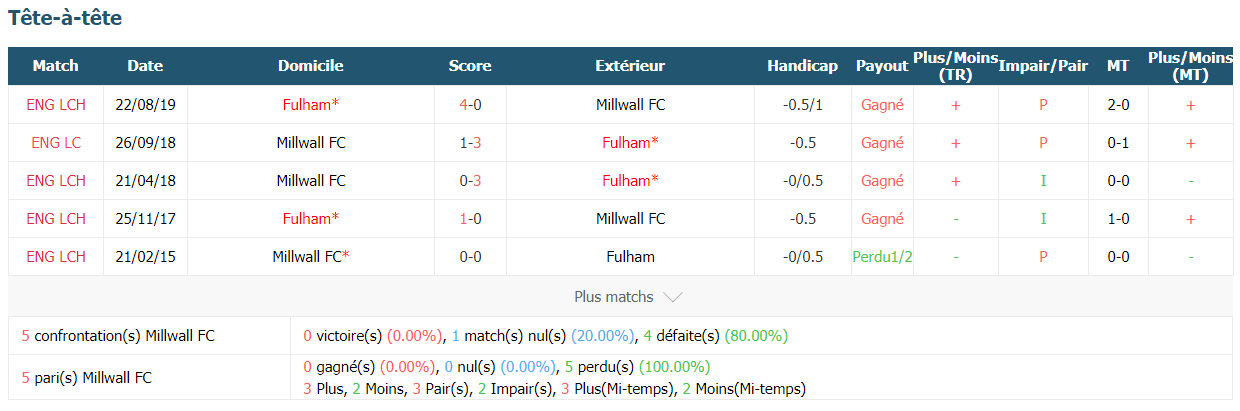Select ENG LCH league on 22/08/19 row
The height and width of the screenshot is (411, 1240).
(56, 104)
